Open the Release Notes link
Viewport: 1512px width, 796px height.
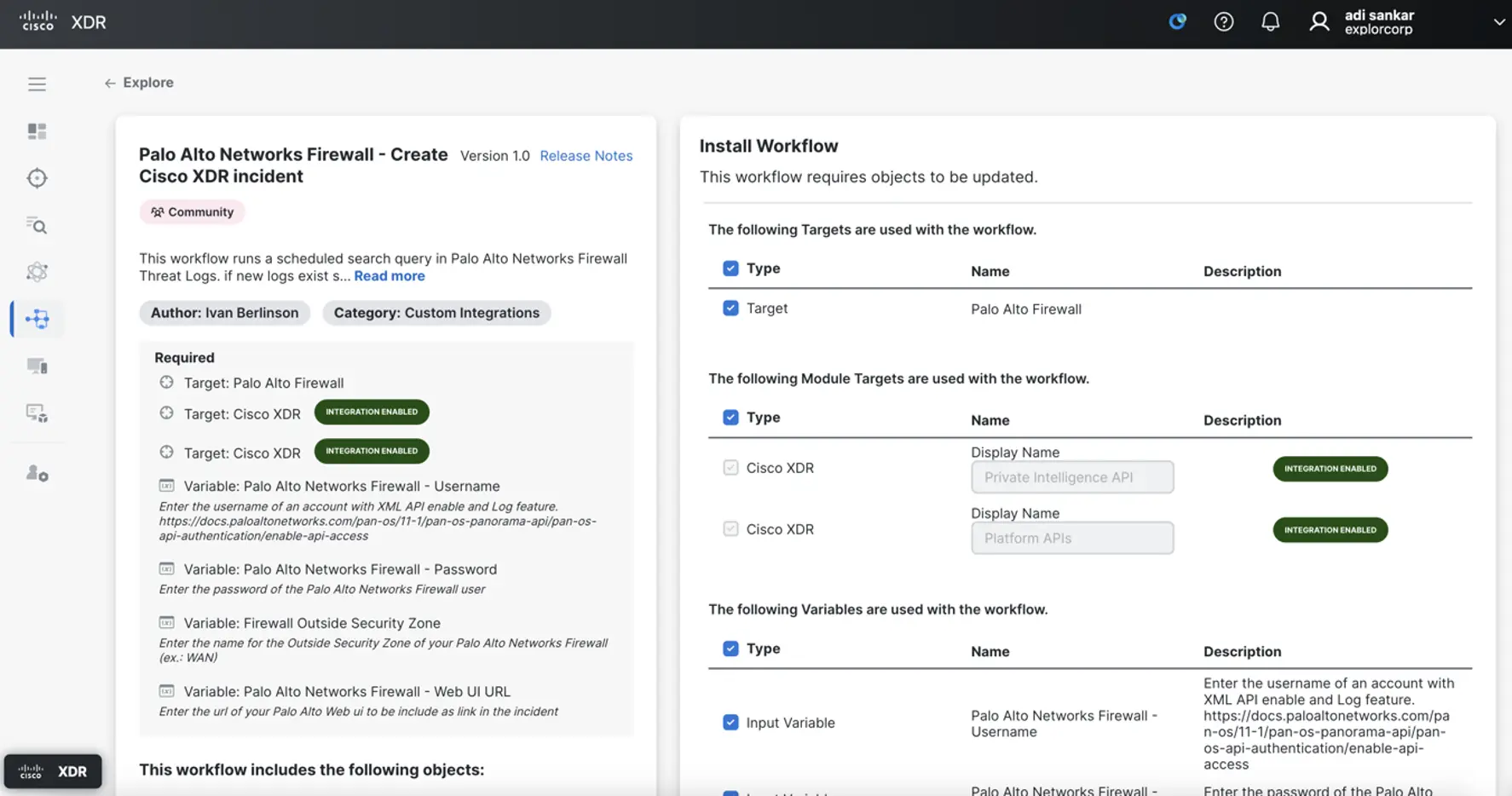[586, 156]
